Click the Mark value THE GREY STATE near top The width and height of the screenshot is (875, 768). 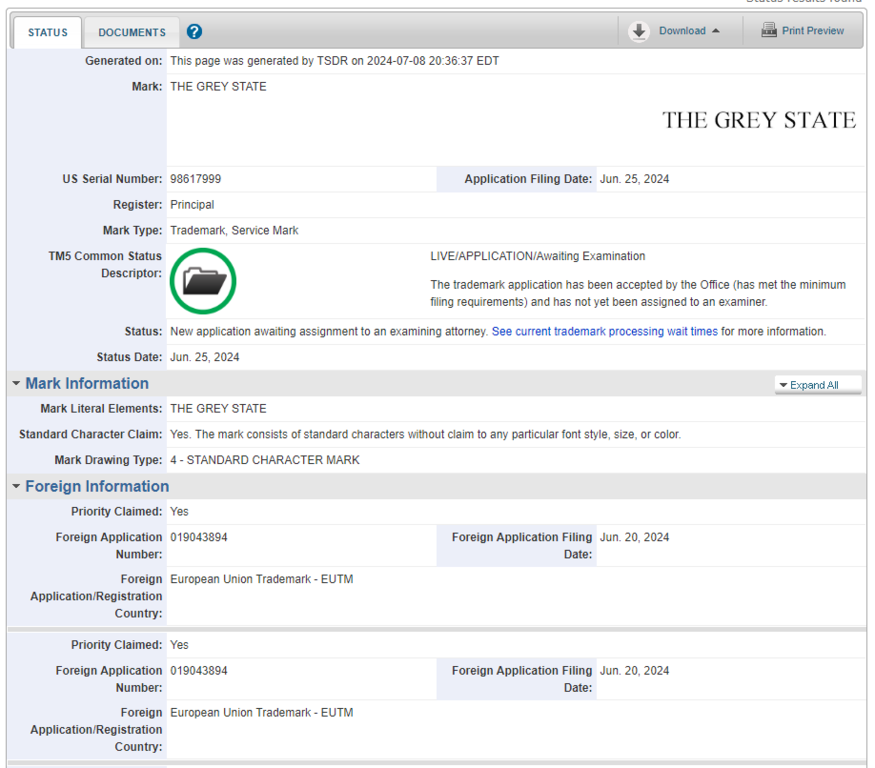tap(218, 87)
